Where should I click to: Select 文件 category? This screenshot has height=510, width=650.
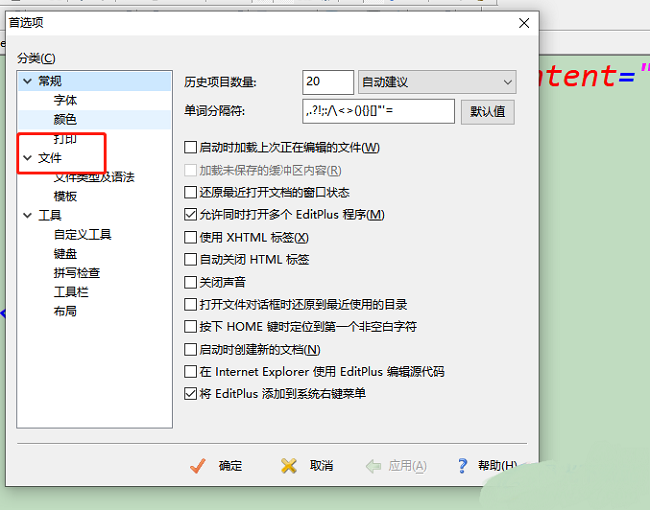tap(50, 158)
